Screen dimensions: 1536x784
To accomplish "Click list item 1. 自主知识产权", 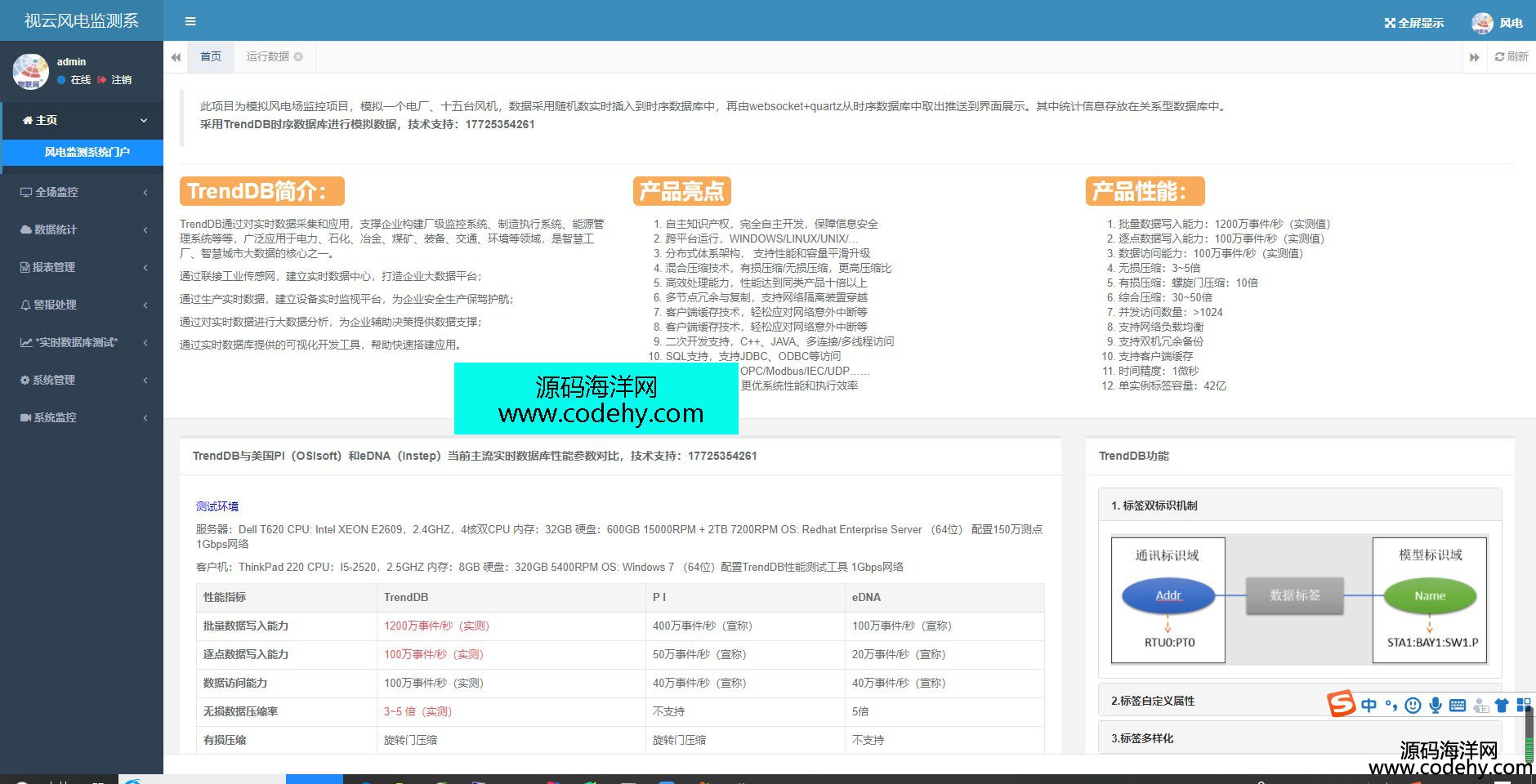I will (x=766, y=224).
